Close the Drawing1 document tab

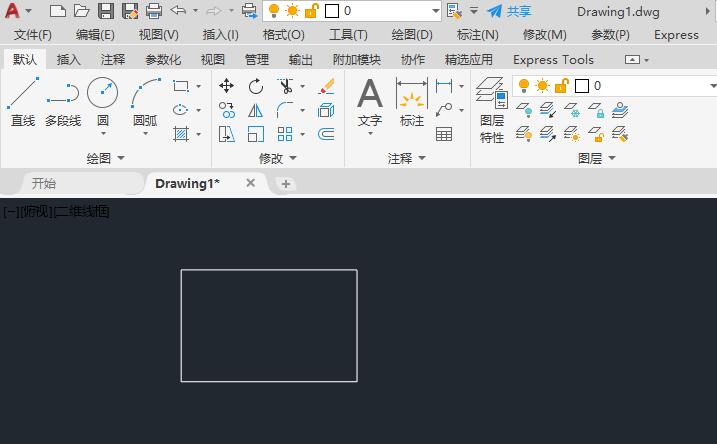click(x=251, y=183)
